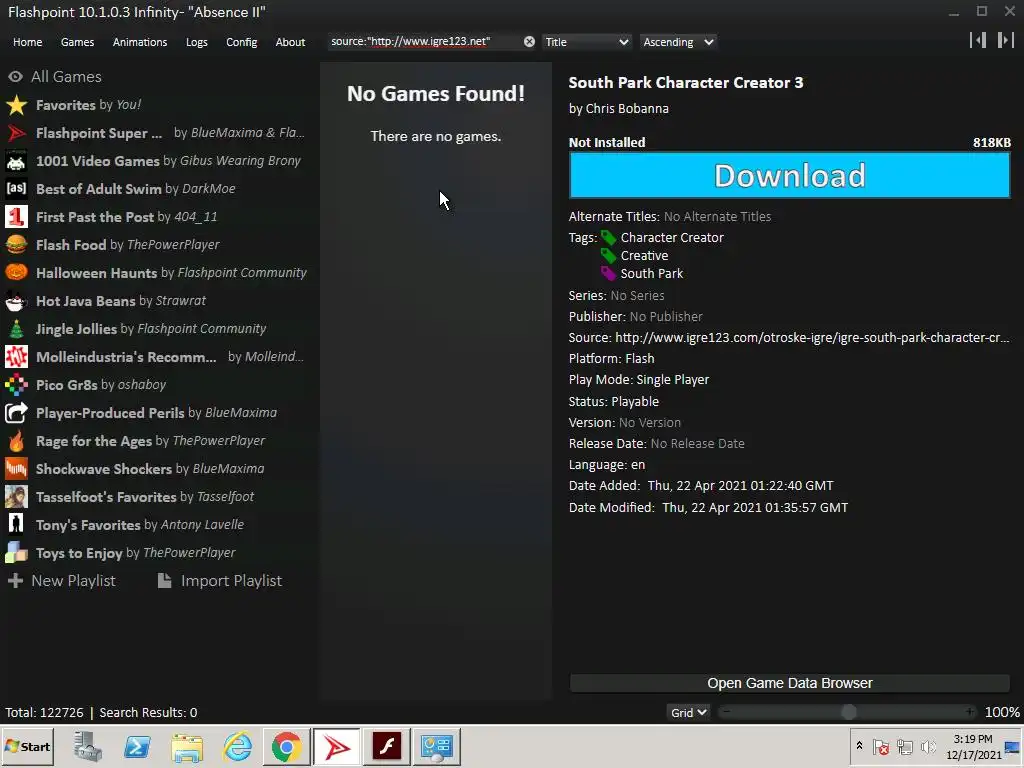Open the Animations tab
Image resolution: width=1024 pixels, height=768 pixels.
(x=140, y=42)
